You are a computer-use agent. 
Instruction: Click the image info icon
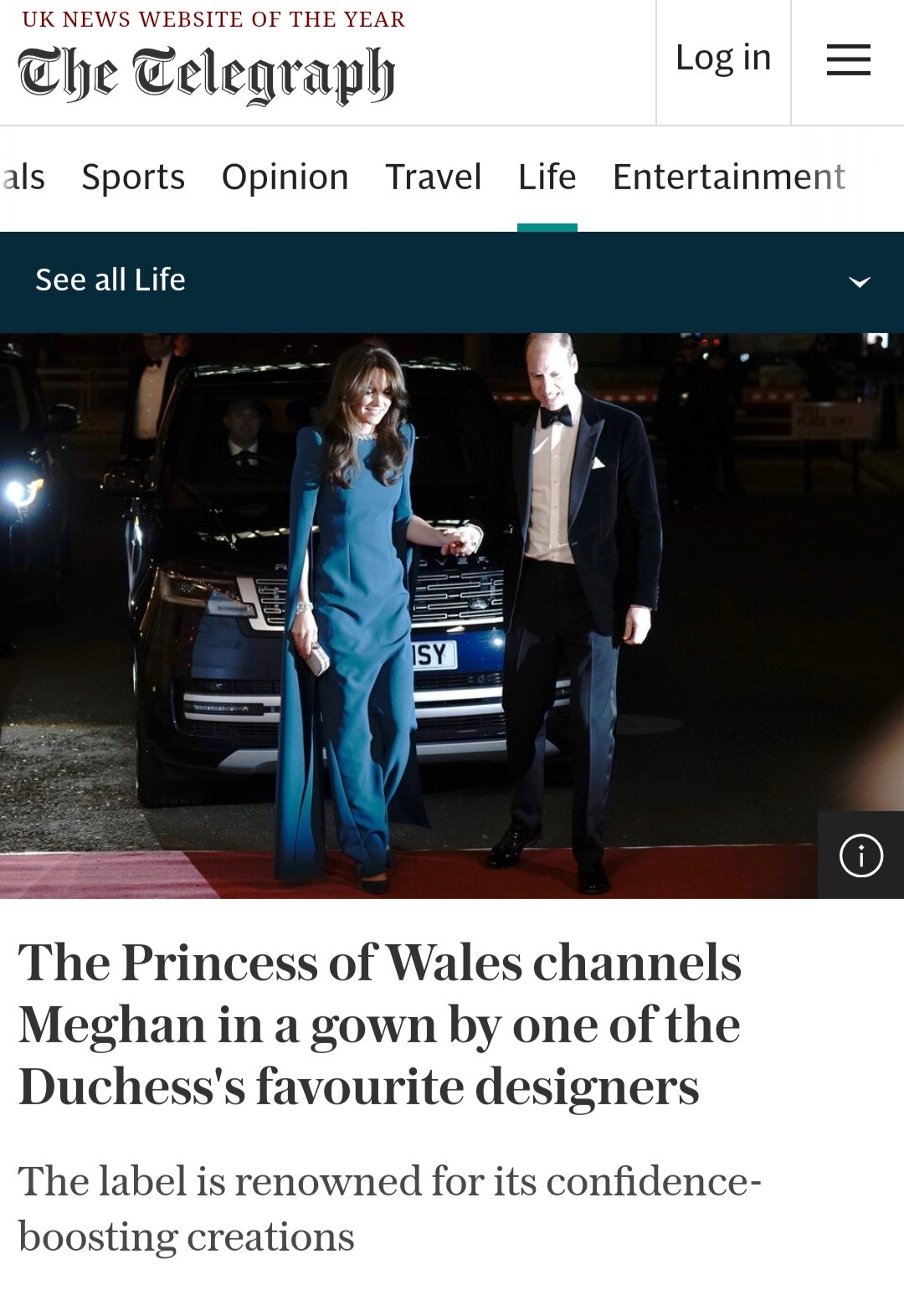click(x=860, y=856)
